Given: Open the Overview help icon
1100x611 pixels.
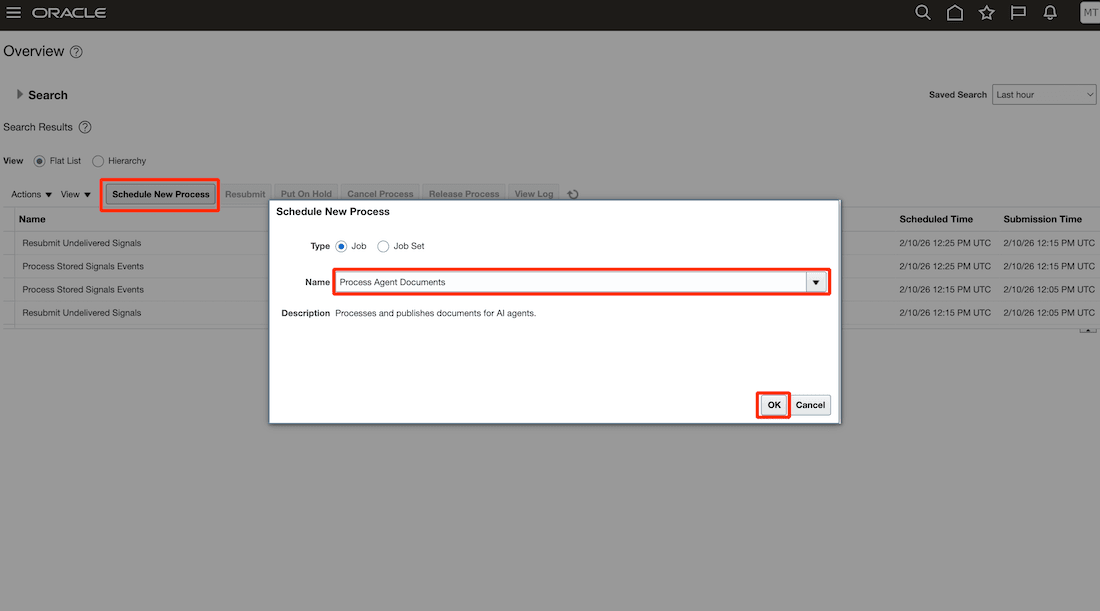Looking at the screenshot, I should 78,51.
